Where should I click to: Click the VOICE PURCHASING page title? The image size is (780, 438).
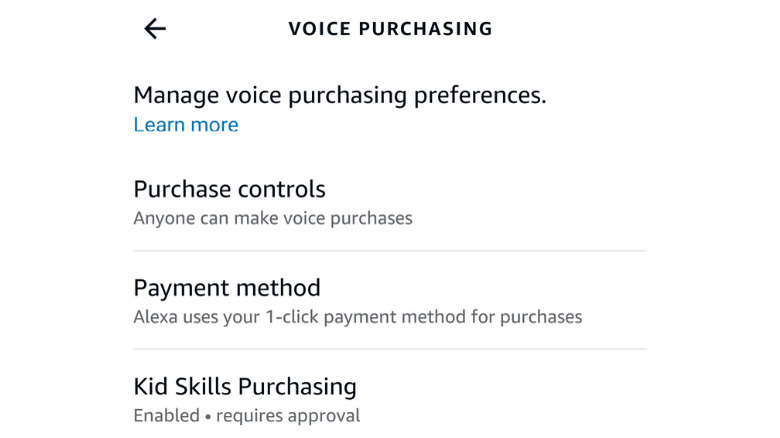tap(390, 29)
